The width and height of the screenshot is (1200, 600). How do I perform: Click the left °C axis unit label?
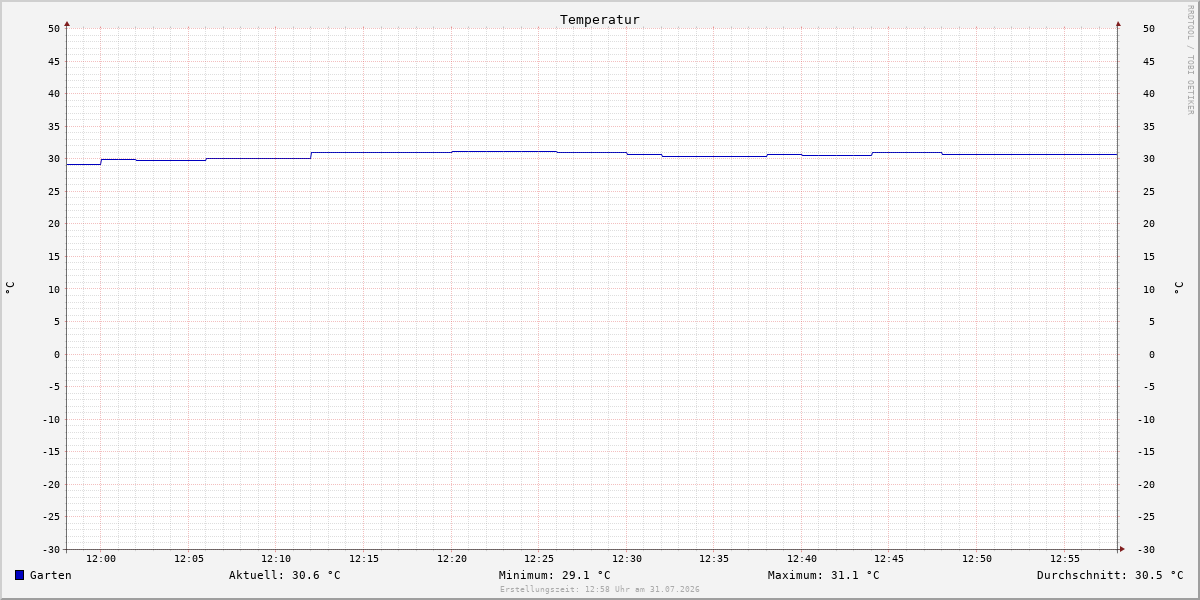pos(10,288)
